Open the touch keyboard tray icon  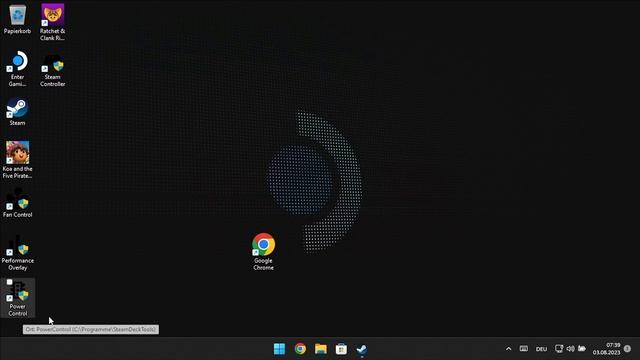pos(524,349)
